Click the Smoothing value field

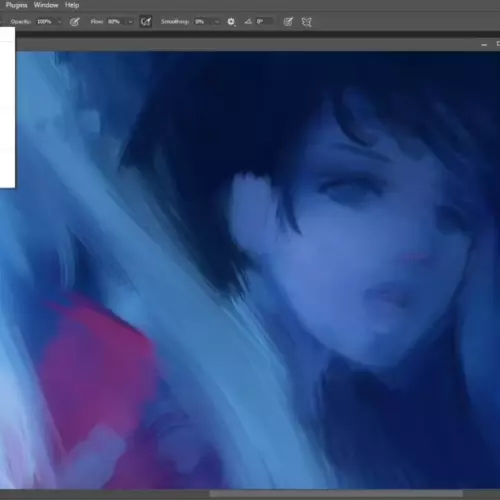203,22
